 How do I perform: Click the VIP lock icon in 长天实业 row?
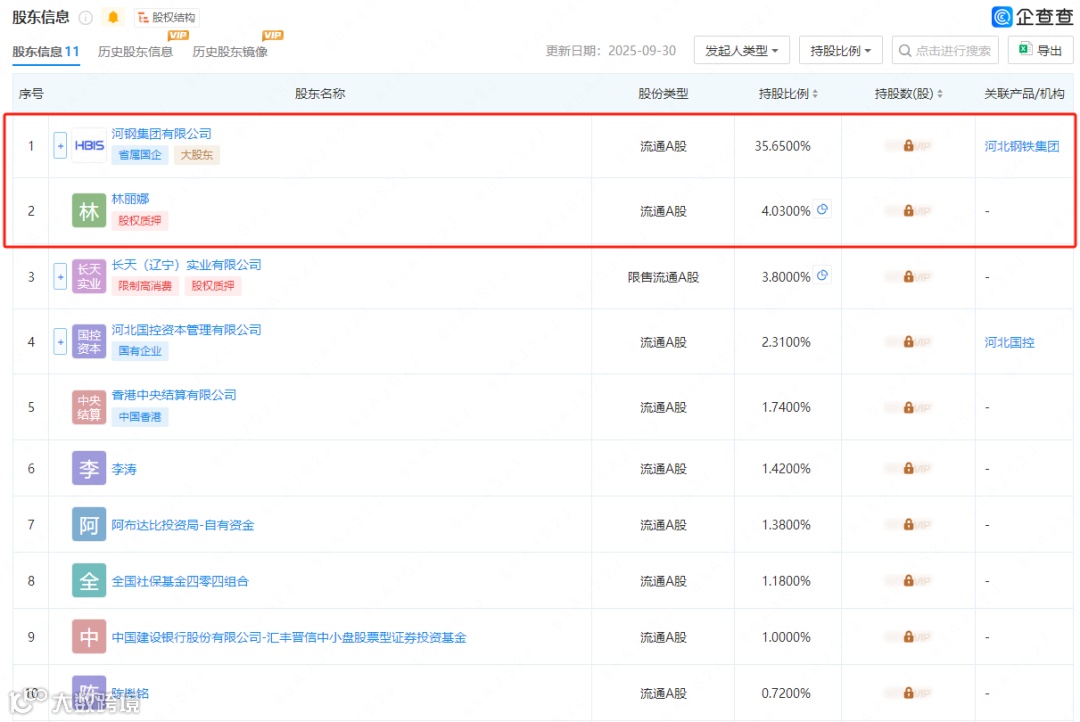pyautogui.click(x=908, y=277)
